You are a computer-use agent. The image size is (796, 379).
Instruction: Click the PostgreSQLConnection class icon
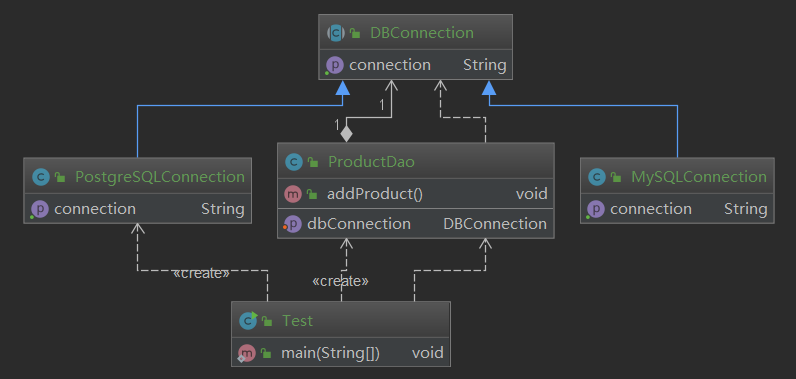(41, 177)
